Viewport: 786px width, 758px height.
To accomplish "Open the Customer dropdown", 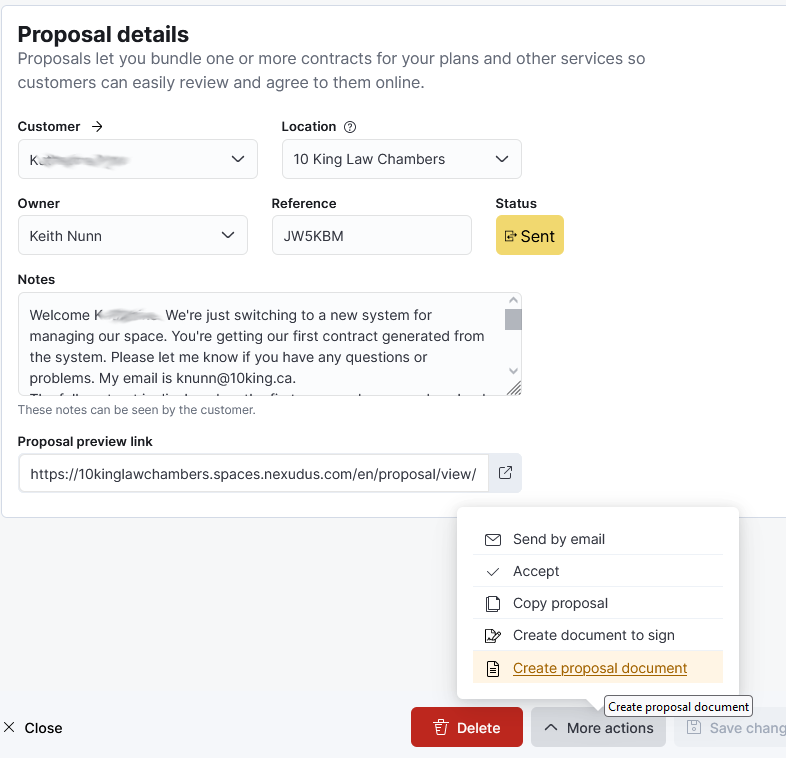I will 138,159.
